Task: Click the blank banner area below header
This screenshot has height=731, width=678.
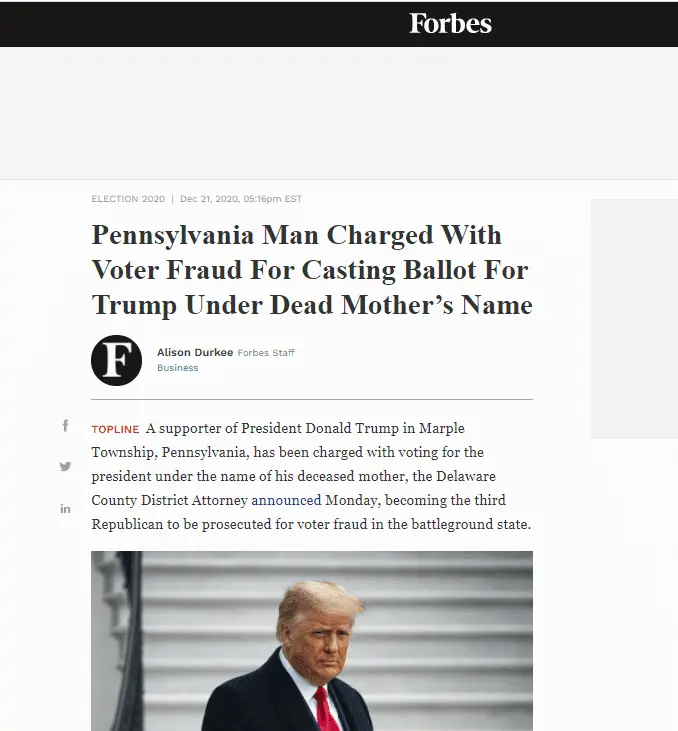Action: [x=339, y=112]
